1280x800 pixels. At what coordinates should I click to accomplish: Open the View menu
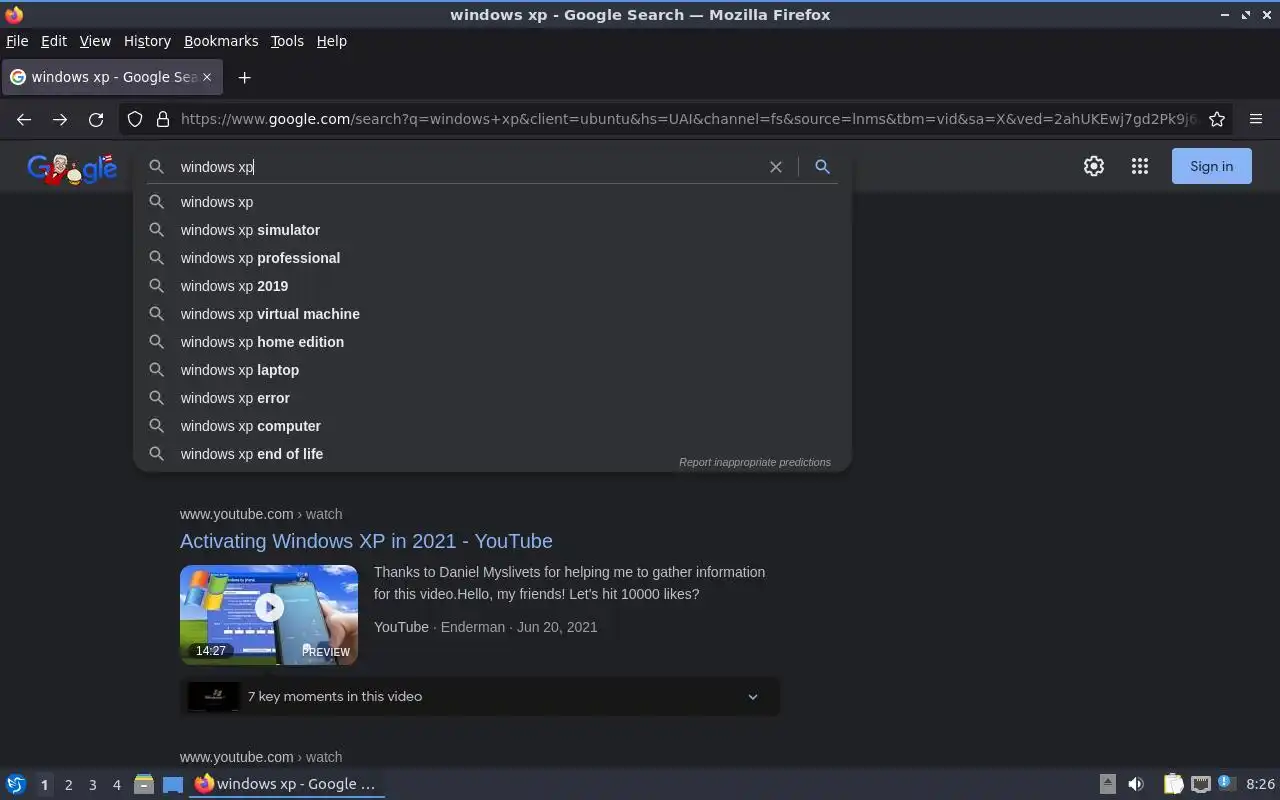[95, 41]
